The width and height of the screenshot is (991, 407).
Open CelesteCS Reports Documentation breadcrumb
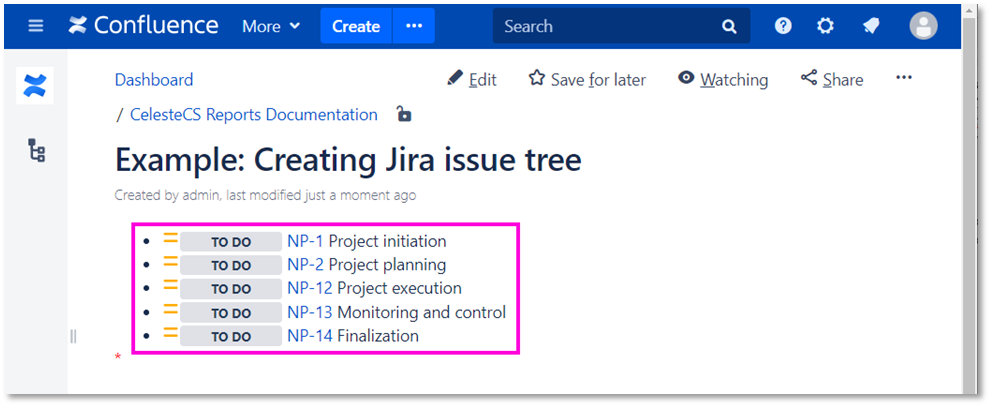(253, 114)
